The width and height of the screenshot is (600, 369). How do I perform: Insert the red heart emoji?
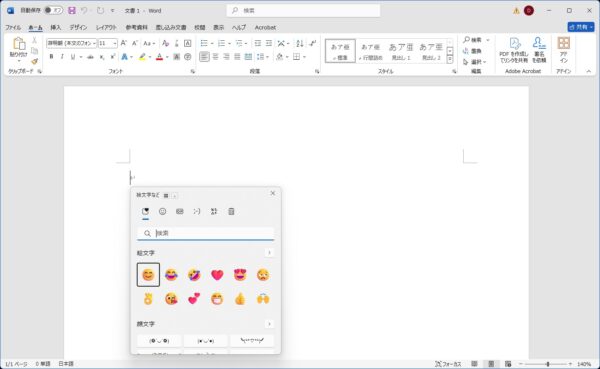click(217, 275)
